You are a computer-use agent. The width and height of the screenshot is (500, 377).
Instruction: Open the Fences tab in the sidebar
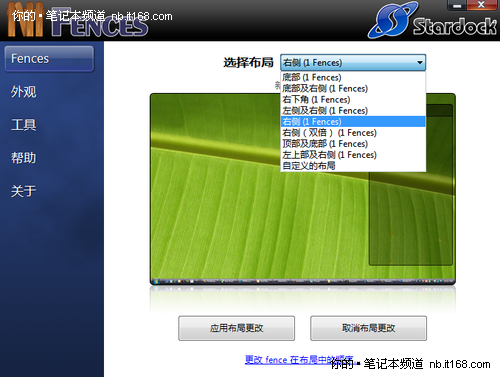click(49, 59)
